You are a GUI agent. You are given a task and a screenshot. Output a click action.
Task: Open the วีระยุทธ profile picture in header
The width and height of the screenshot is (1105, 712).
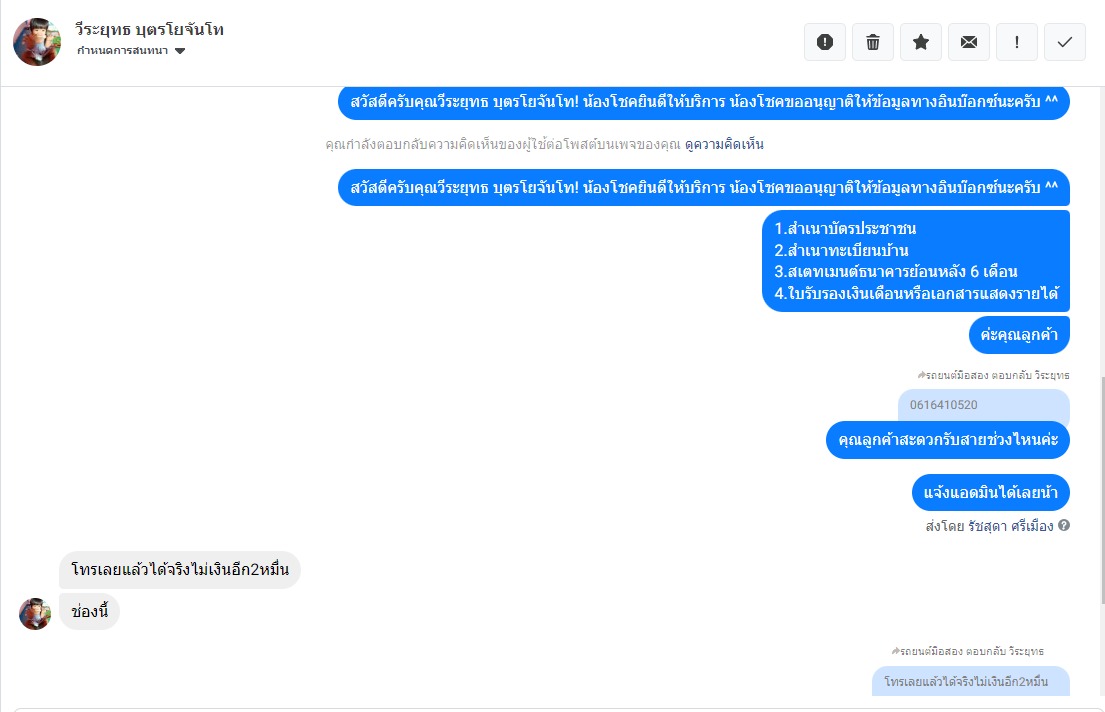click(37, 42)
